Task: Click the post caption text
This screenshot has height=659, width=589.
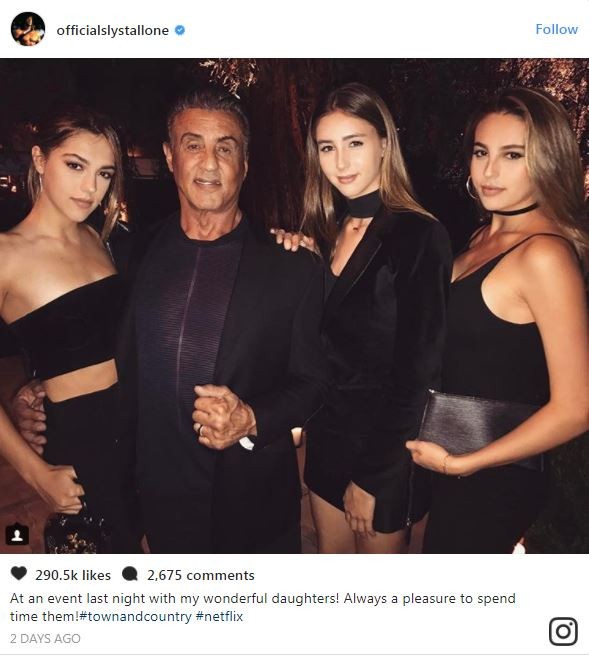Action: pyautogui.click(x=262, y=607)
